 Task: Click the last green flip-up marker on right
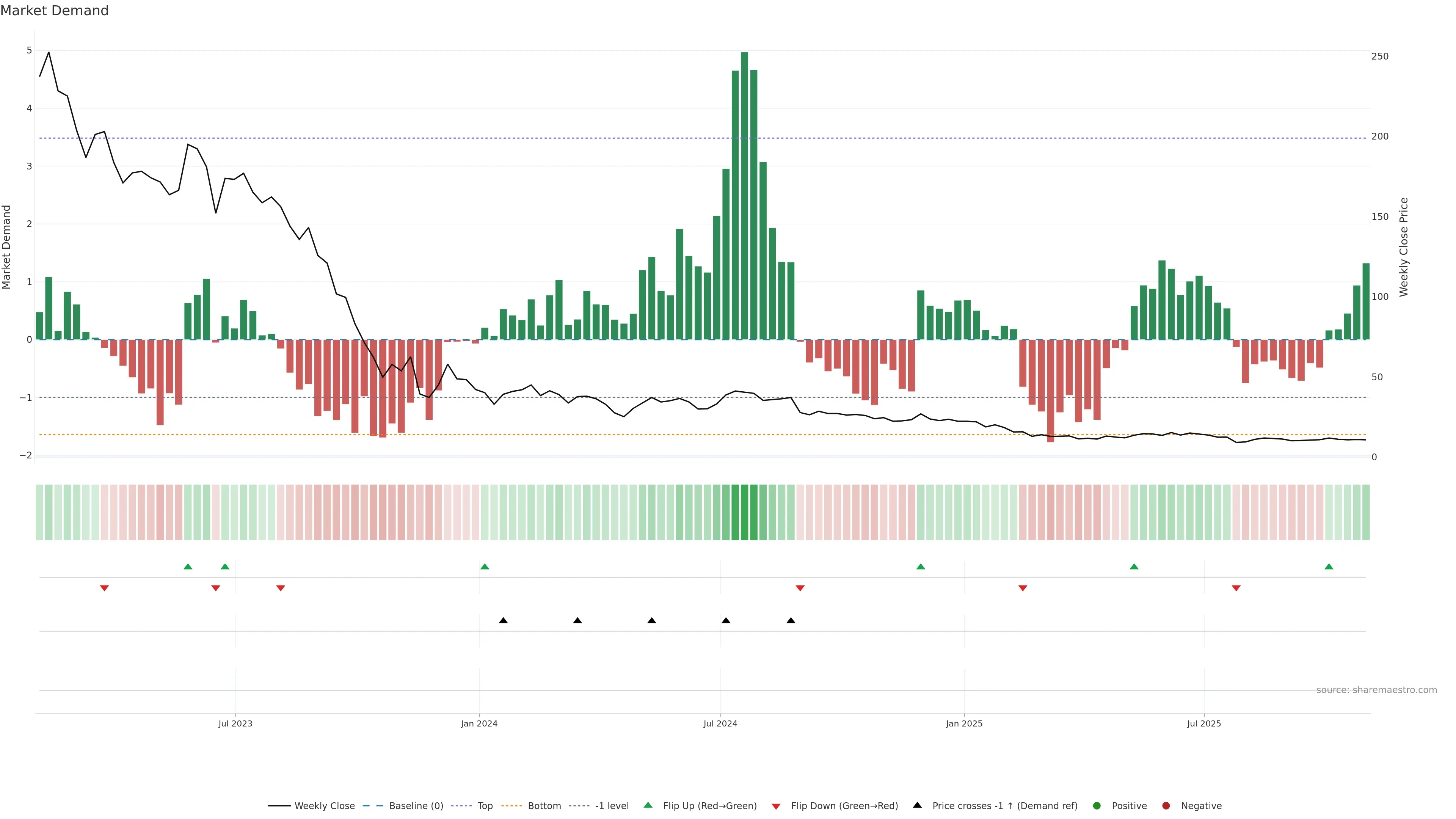1329,566
